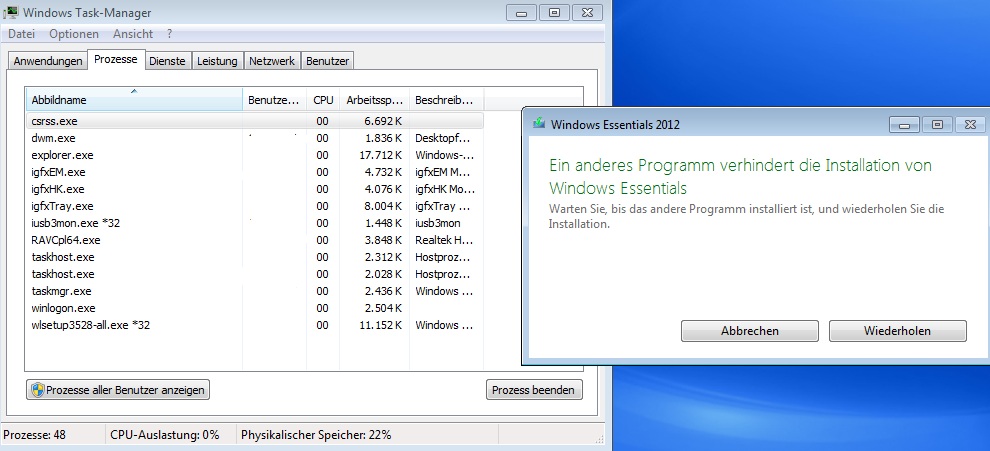Open the Ansicht menu
990x451 pixels.
(x=133, y=34)
